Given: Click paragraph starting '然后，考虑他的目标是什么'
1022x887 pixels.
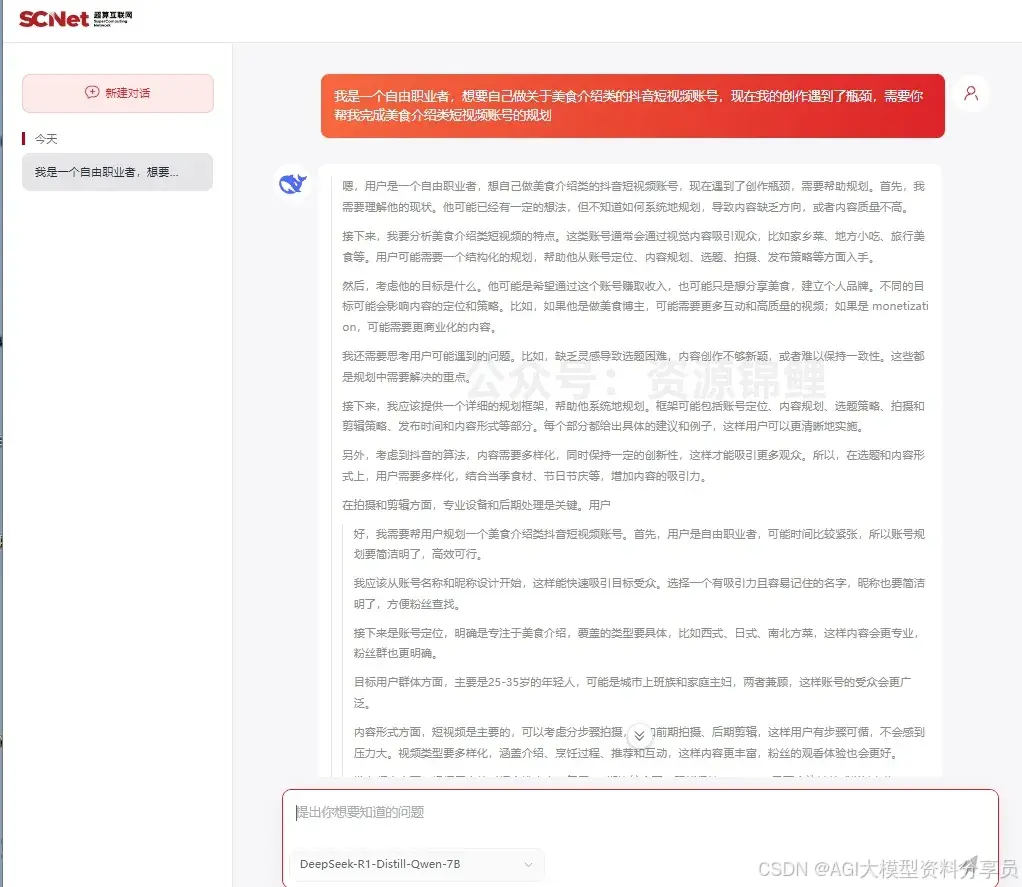Looking at the screenshot, I should tap(635, 306).
